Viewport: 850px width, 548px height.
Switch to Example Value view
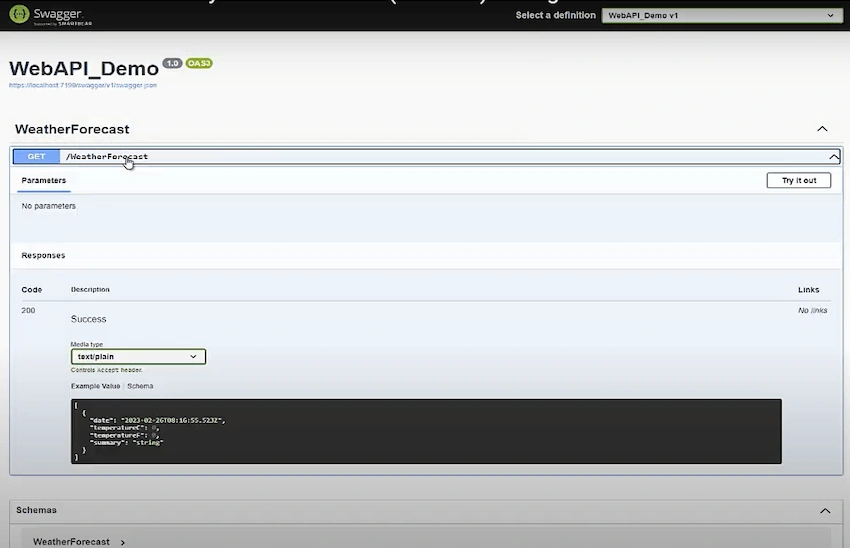[95, 386]
